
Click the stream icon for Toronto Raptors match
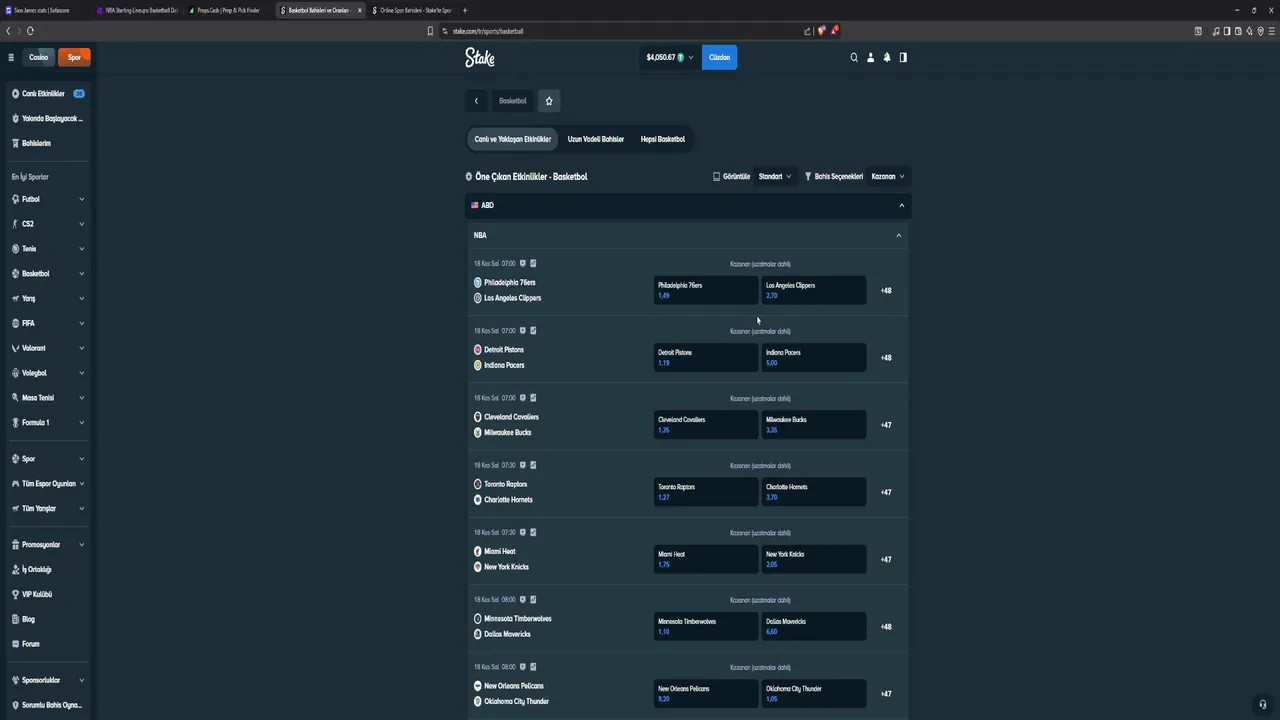(x=522, y=465)
